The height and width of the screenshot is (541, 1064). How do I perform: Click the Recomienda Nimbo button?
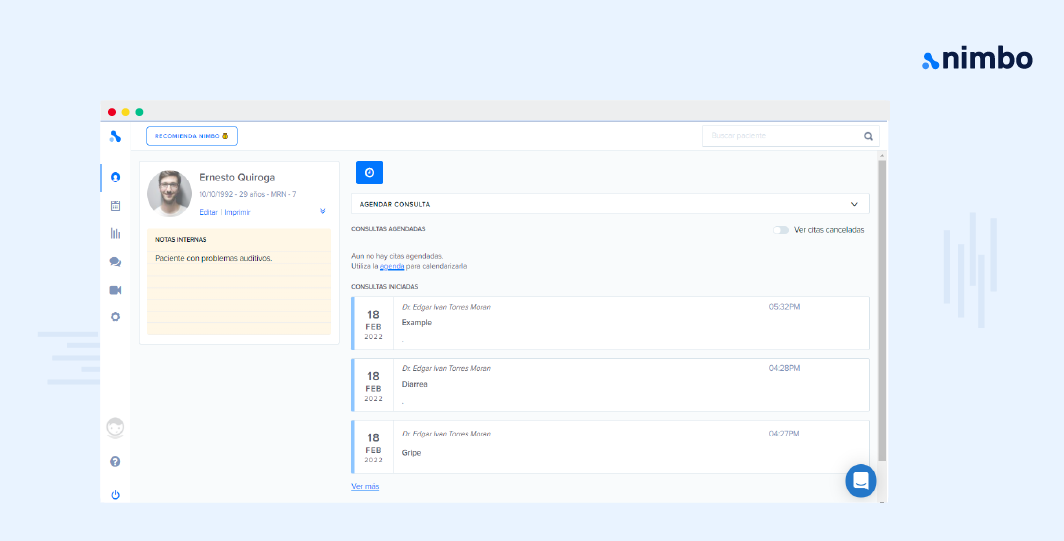click(x=192, y=136)
